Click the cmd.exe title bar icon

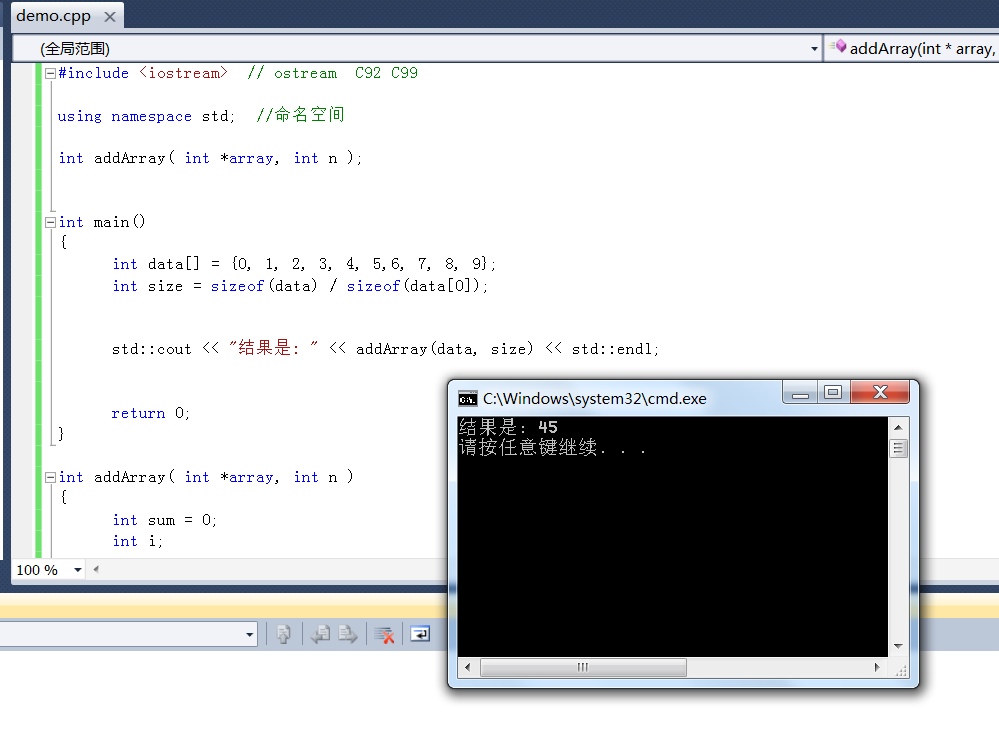468,399
